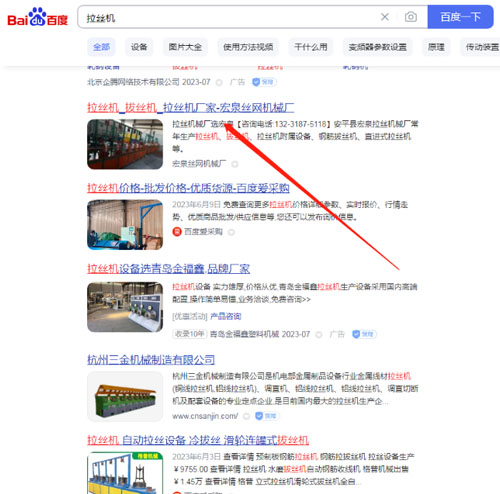This screenshot has height=494, width=500.
Task: Click the 产品咨询 link
Action: (x=226, y=316)
